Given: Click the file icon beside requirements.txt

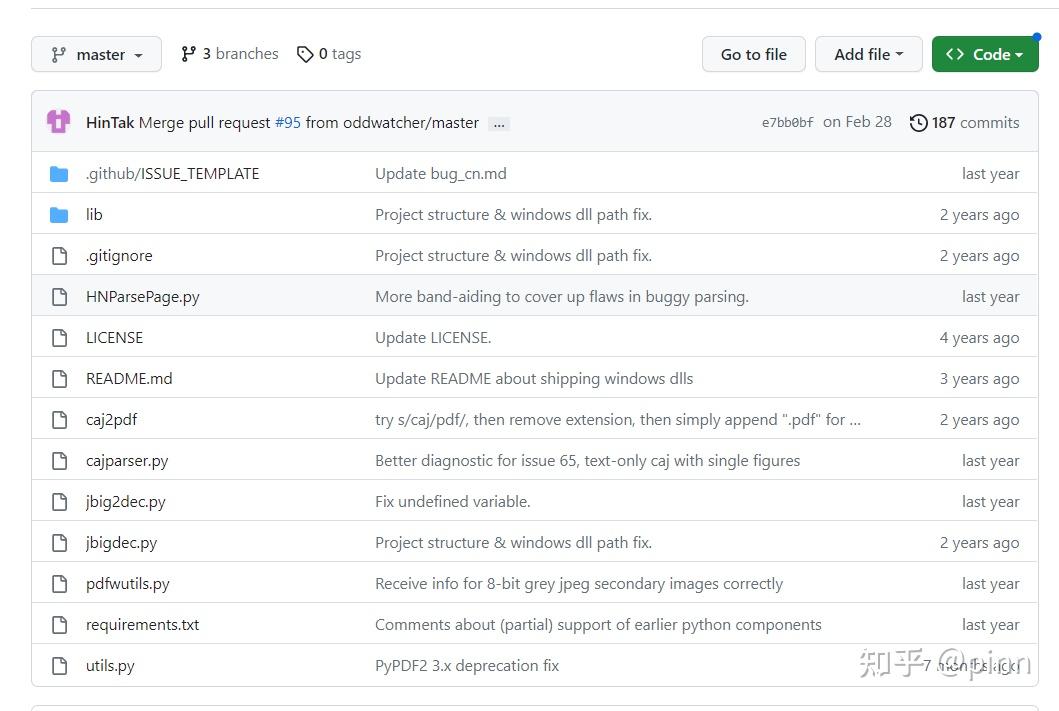Looking at the screenshot, I should click(x=59, y=625).
